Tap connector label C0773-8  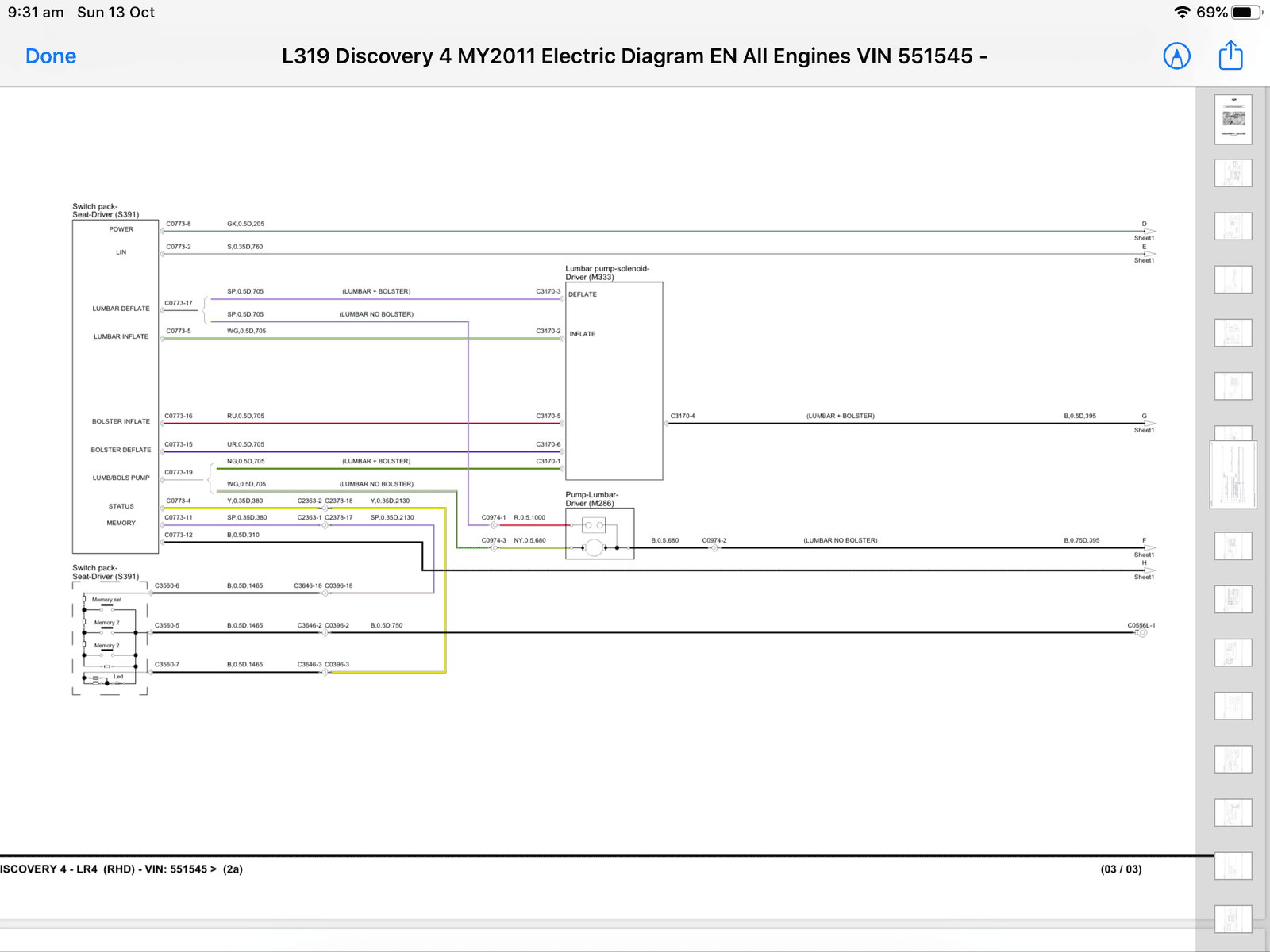[x=179, y=224]
